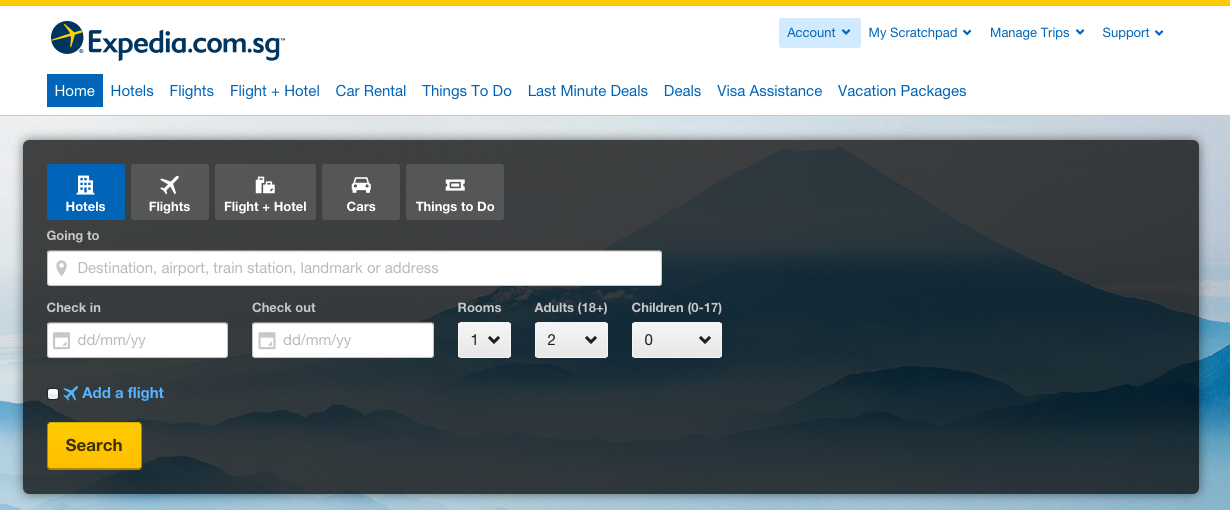1230x510 pixels.
Task: Select the Hotels building icon tab
Action: 86,192
